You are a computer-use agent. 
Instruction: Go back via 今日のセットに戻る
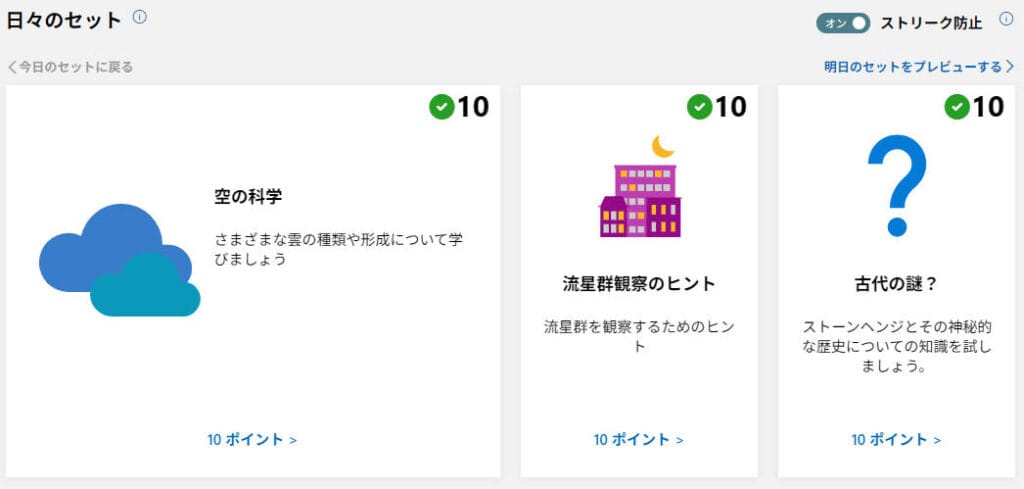click(x=70, y=67)
